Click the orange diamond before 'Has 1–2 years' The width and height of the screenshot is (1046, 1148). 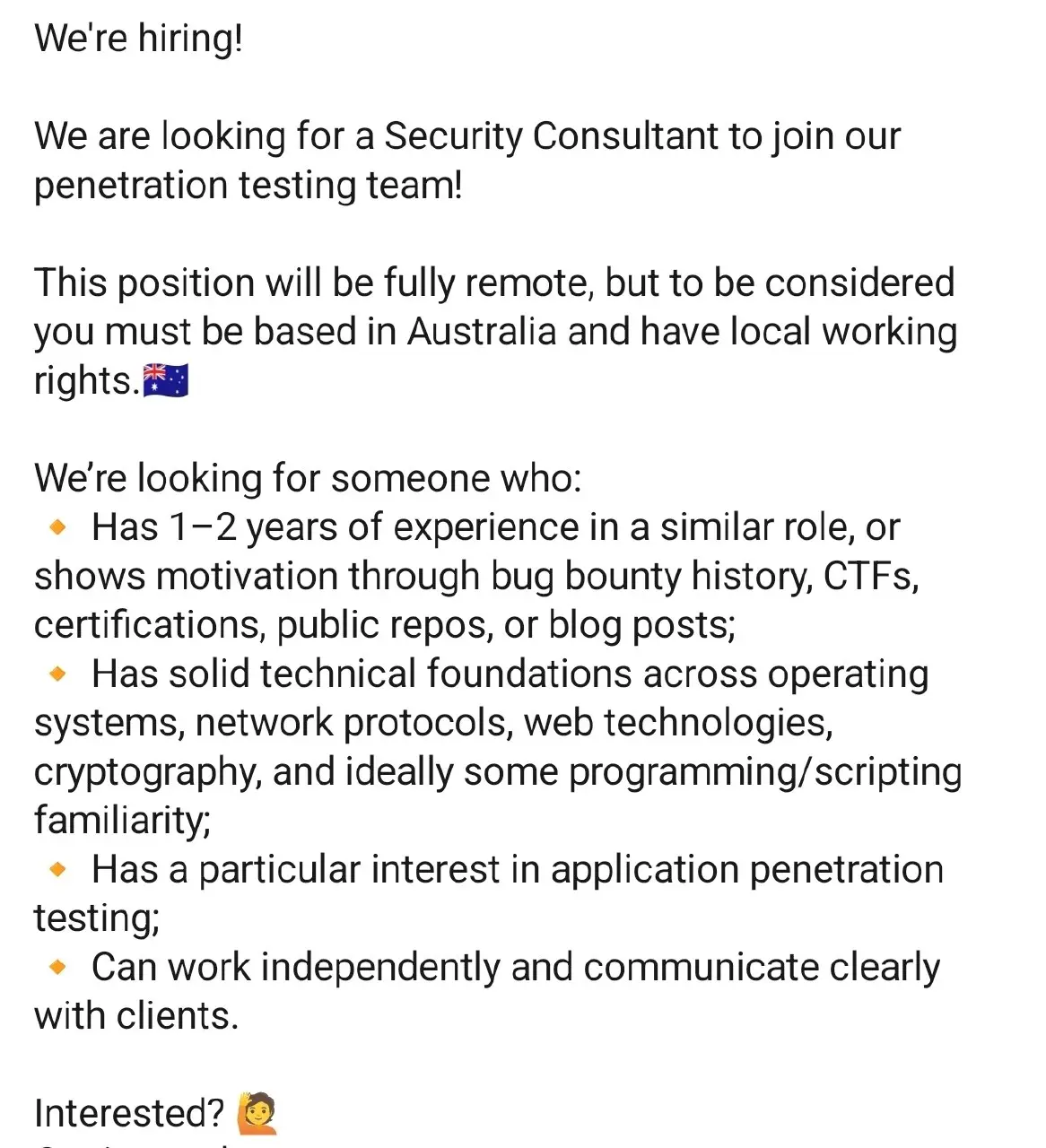58,528
